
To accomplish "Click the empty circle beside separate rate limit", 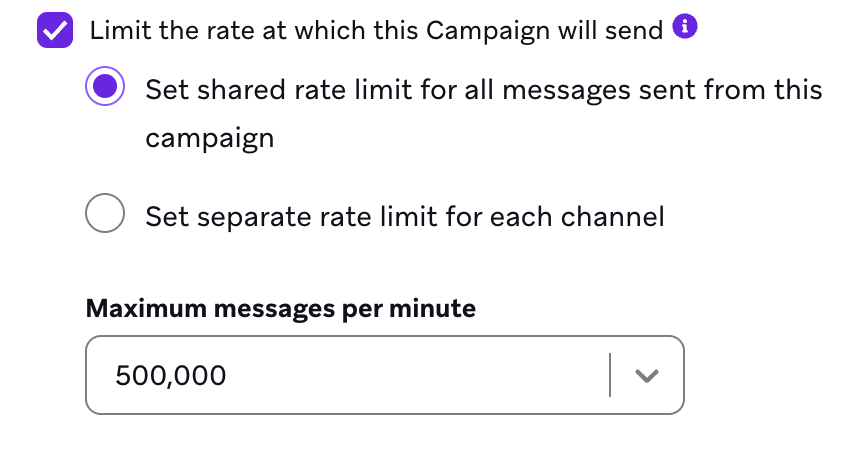I will tap(105, 214).
